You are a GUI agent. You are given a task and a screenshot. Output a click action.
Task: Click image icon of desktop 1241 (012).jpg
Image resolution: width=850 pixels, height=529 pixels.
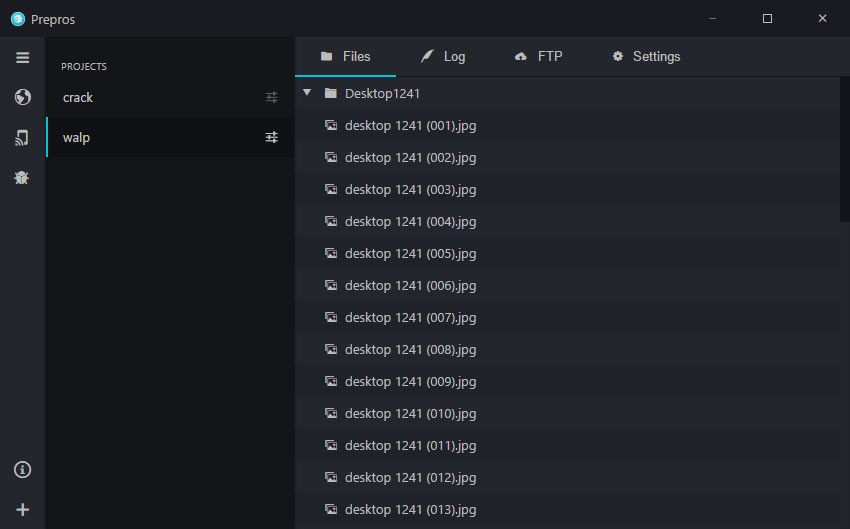coord(331,477)
